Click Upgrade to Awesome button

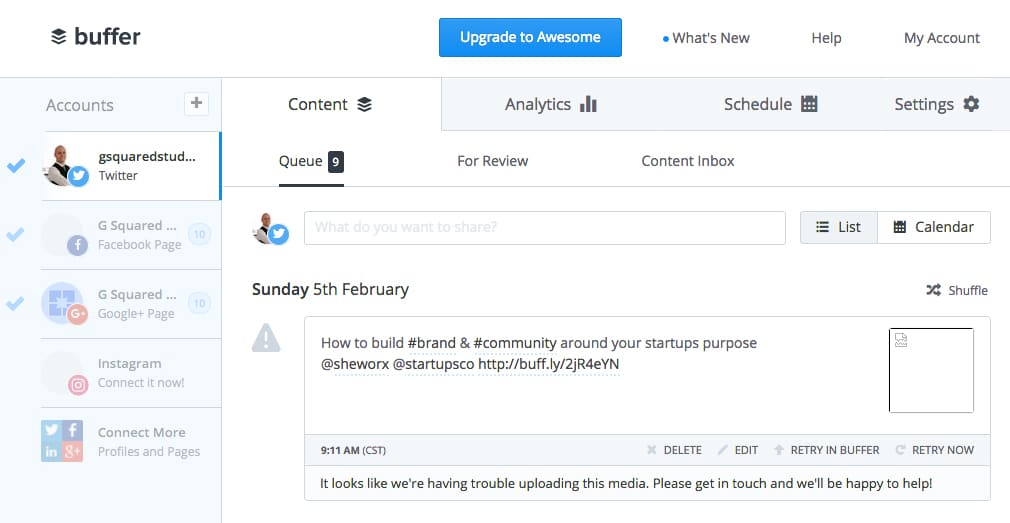(530, 37)
